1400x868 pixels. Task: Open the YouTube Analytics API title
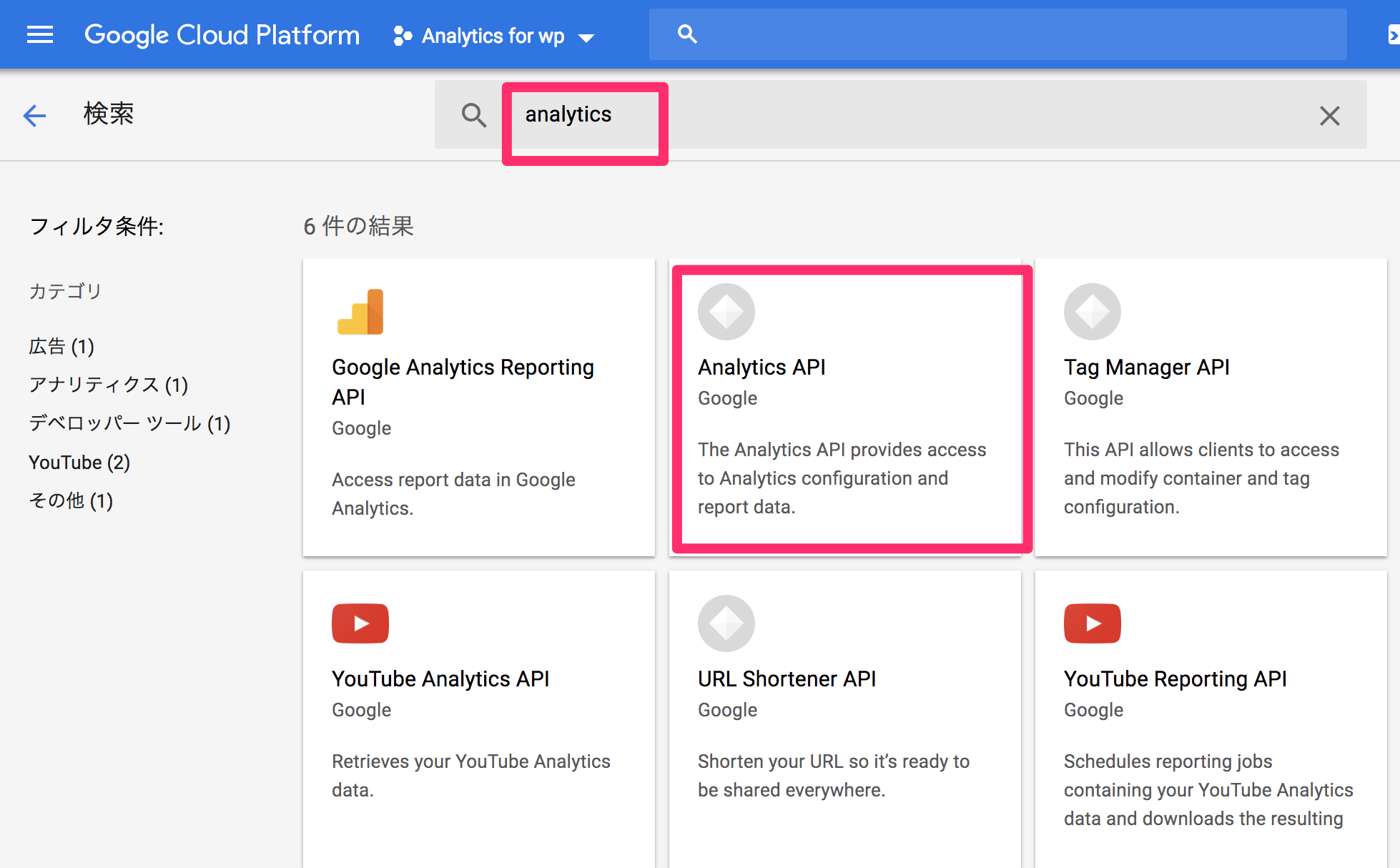440,679
